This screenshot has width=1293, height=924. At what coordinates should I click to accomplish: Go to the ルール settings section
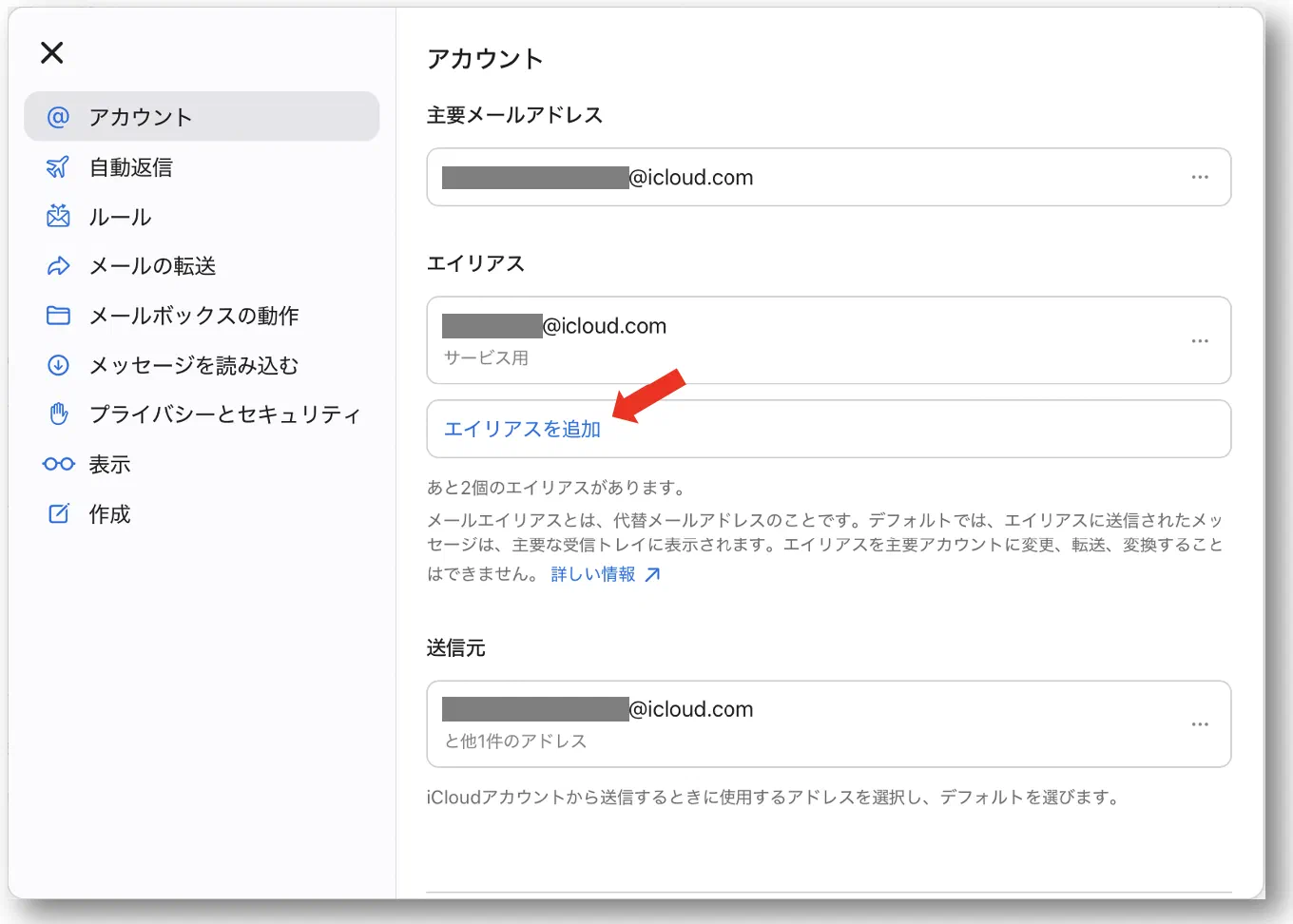tap(202, 217)
